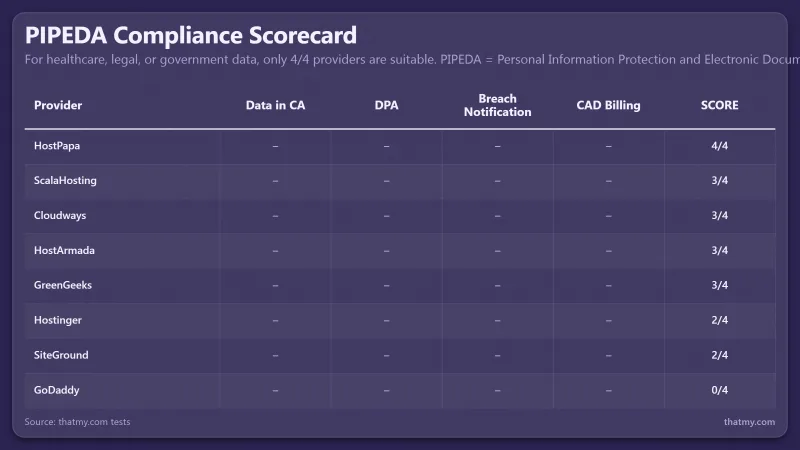Select HostArmada's Breach Notification cell
The width and height of the screenshot is (800, 450).
[x=497, y=251]
